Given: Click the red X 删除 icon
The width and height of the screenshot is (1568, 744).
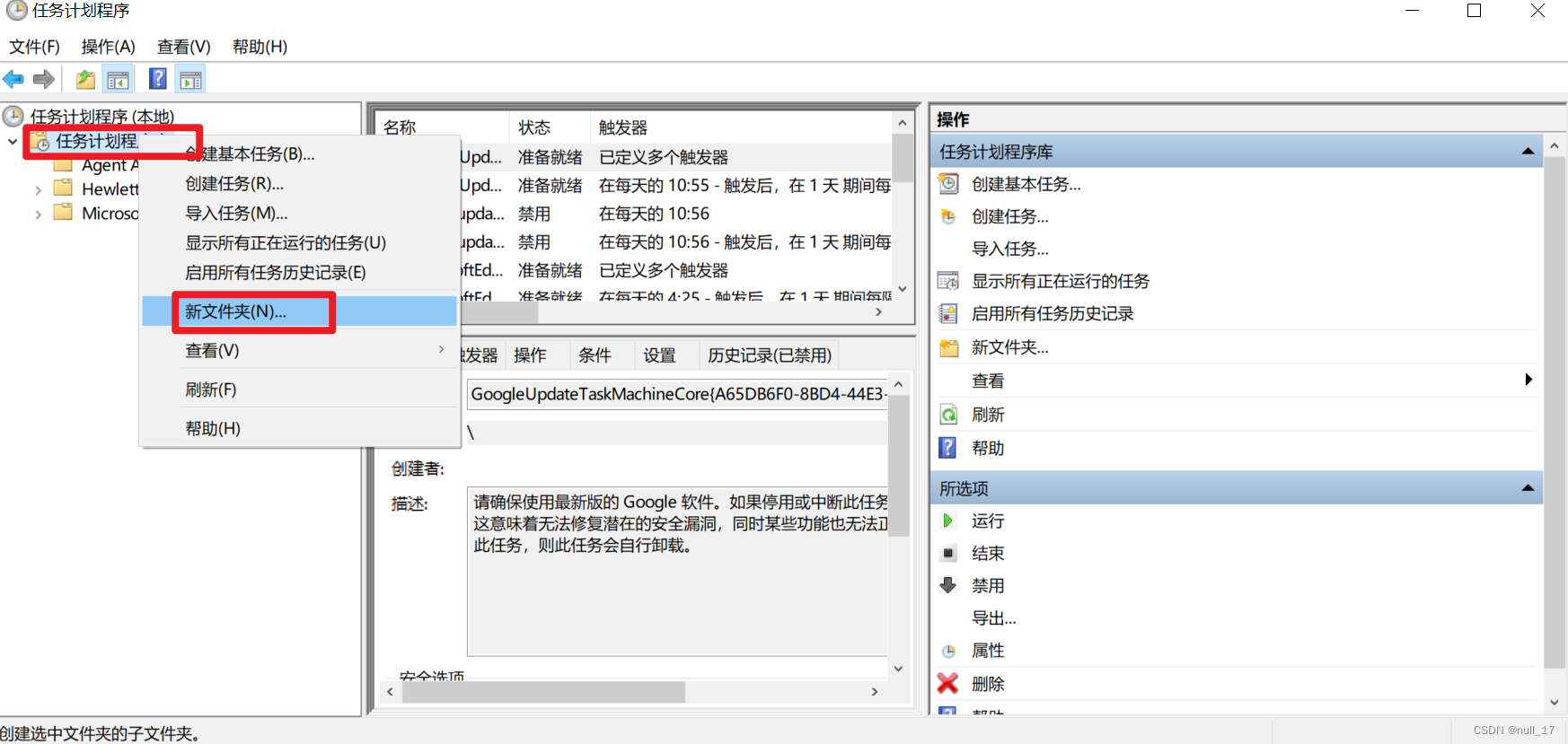Looking at the screenshot, I should click(947, 684).
